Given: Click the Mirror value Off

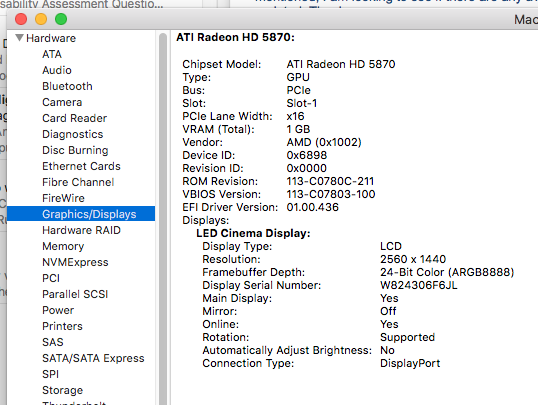Looking at the screenshot, I should [x=388, y=311].
